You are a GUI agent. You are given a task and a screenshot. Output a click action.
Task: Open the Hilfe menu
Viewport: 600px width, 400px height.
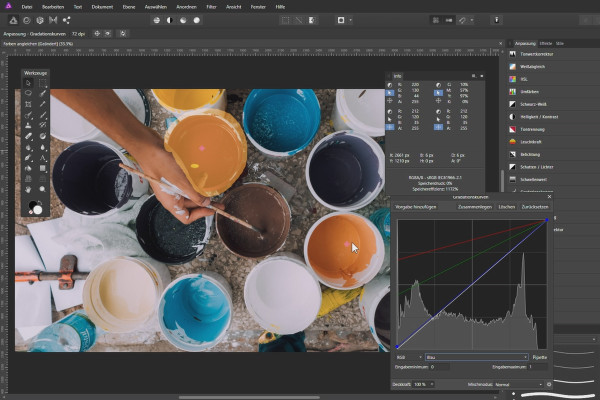coord(280,7)
